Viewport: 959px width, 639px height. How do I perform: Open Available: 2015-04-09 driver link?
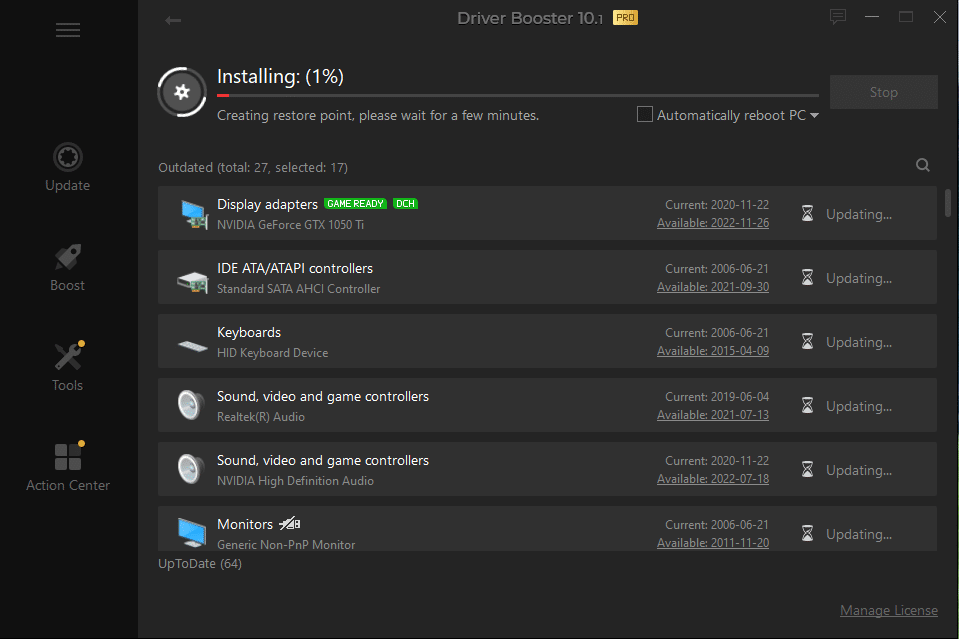point(713,351)
